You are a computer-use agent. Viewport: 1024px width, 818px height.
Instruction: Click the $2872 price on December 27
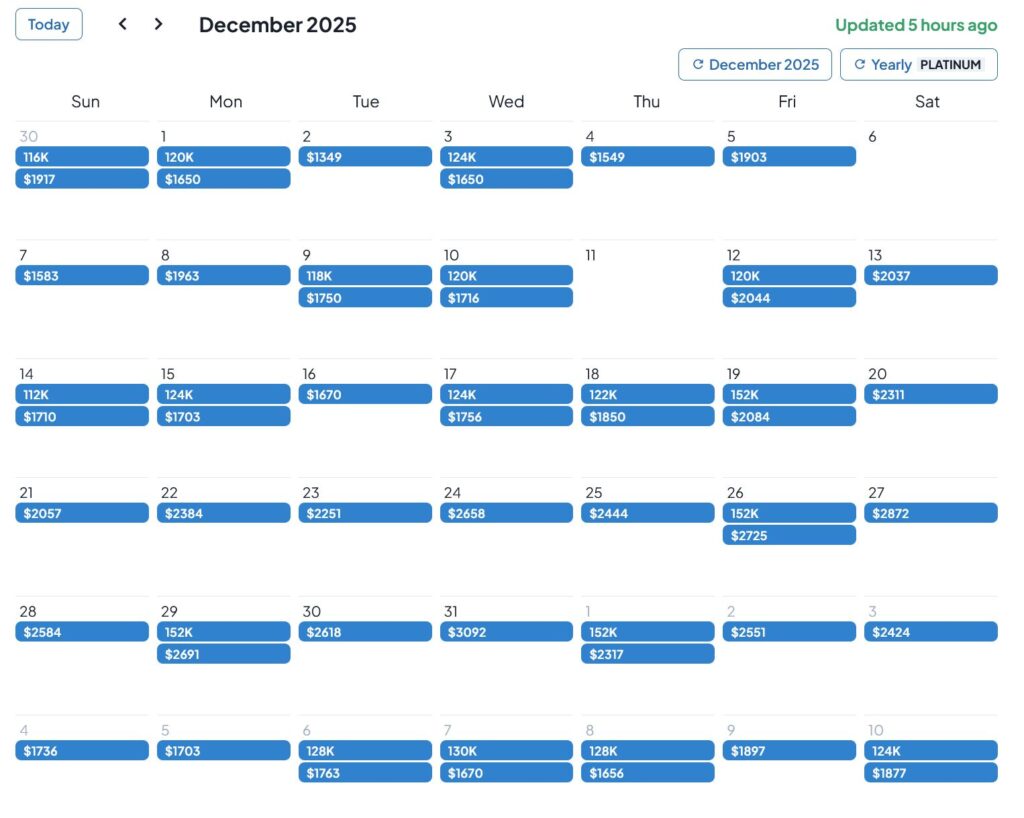930,513
